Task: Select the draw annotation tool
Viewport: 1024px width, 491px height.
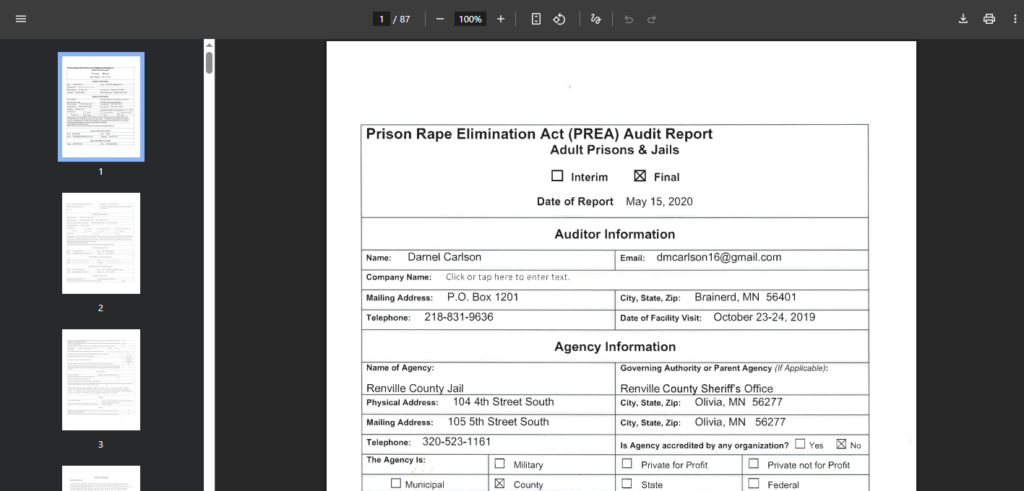Action: coord(596,19)
